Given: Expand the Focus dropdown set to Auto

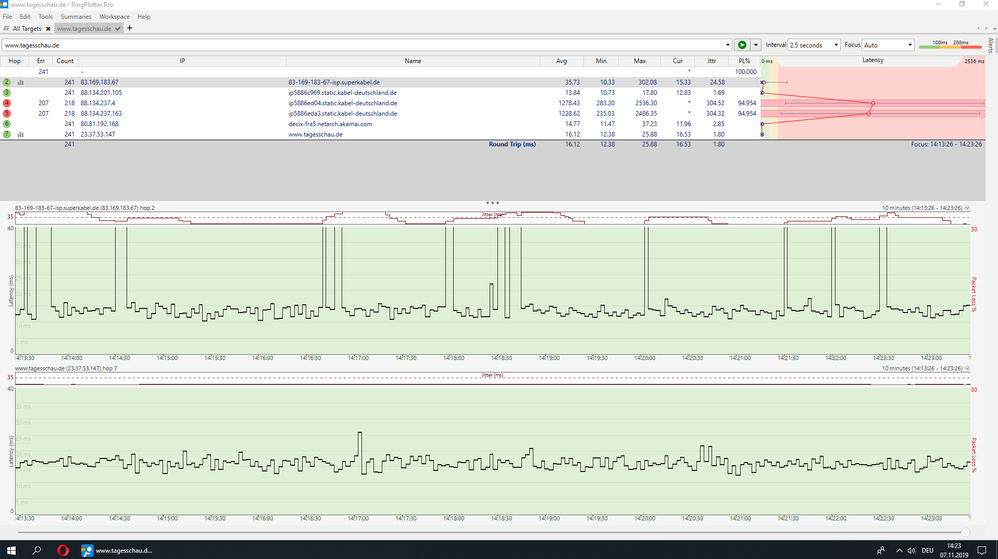Looking at the screenshot, I should point(888,45).
